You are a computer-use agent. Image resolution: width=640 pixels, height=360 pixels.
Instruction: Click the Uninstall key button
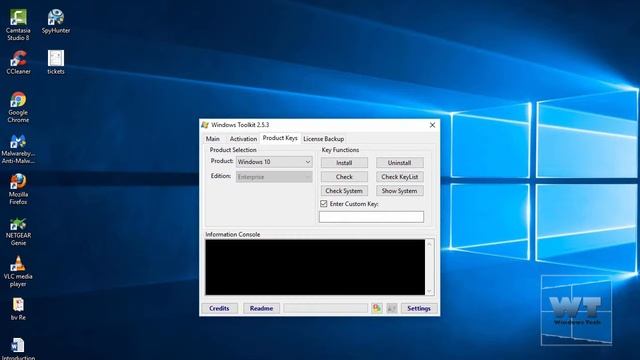point(400,162)
